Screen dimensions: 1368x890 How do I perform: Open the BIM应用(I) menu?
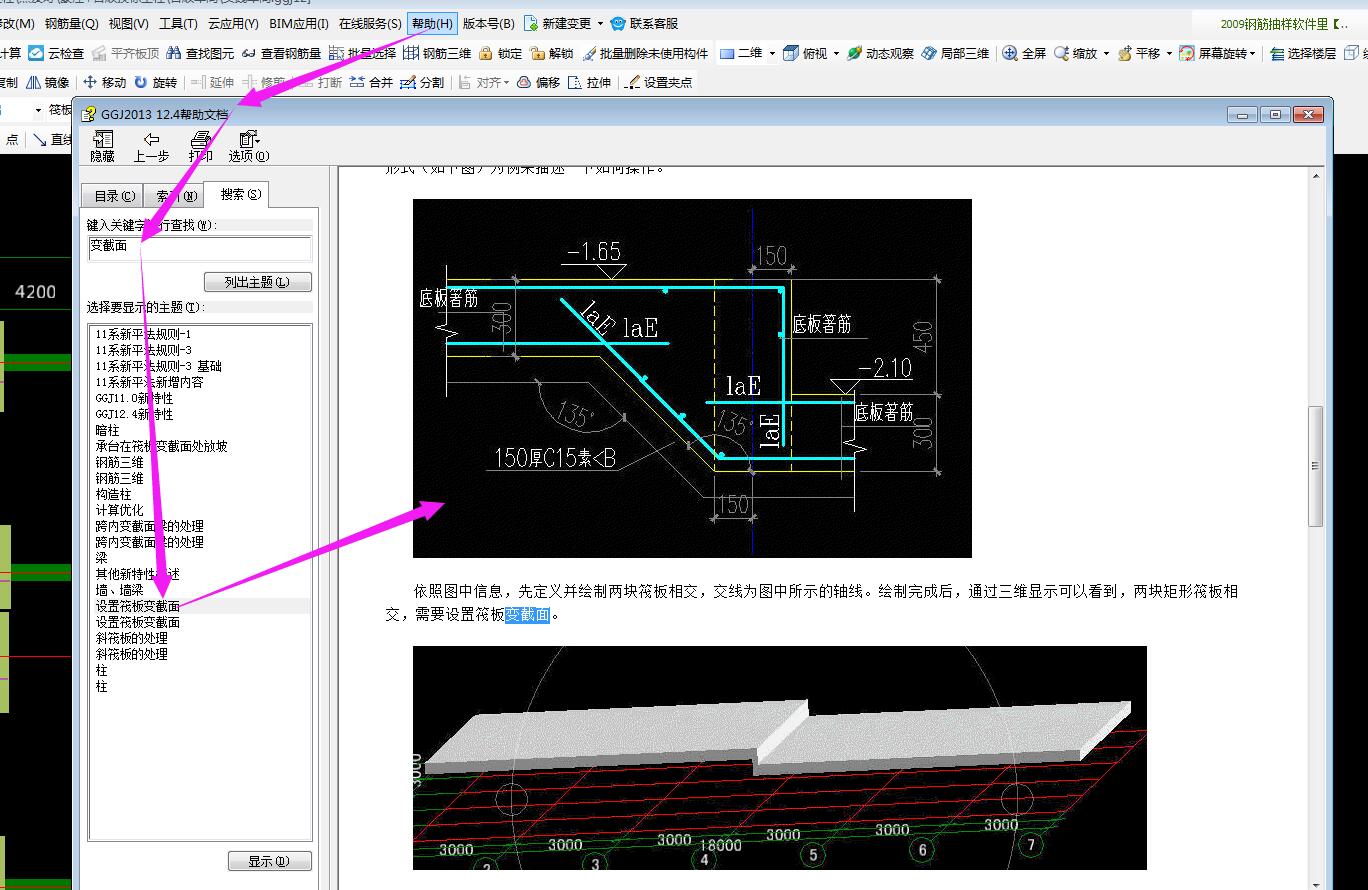[x=298, y=24]
